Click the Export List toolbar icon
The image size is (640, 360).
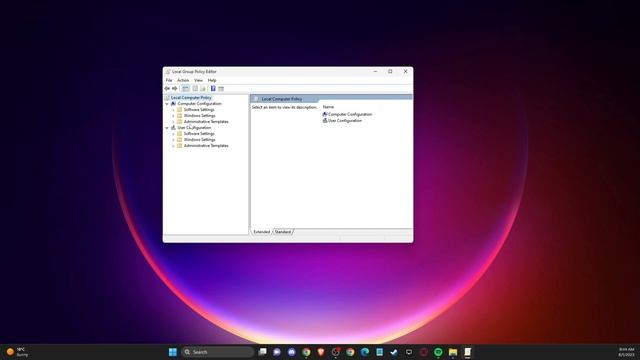click(203, 89)
